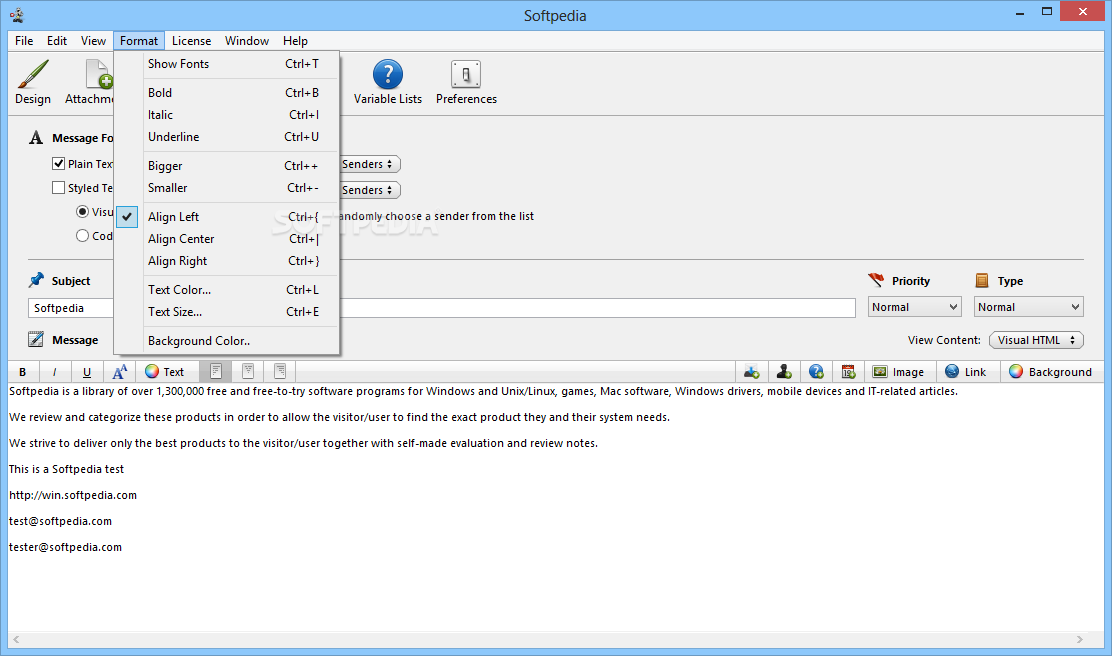The image size is (1112, 656).
Task: Insert custom question-mark variable icon
Action: [x=816, y=372]
